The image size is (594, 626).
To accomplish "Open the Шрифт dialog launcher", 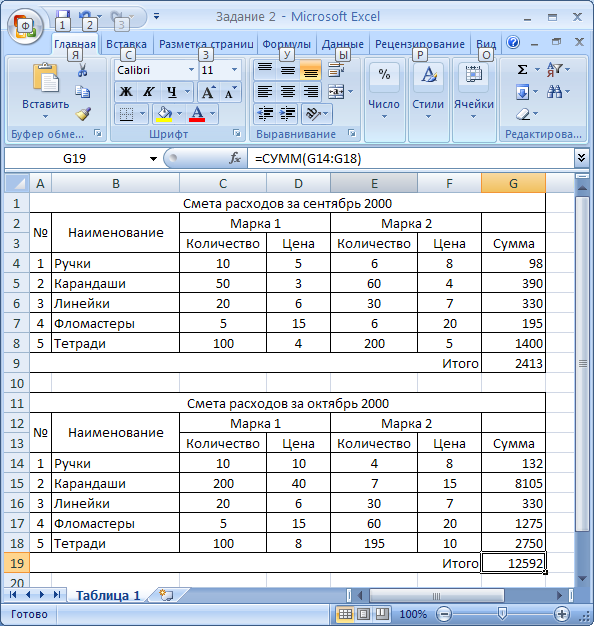I will [237, 133].
